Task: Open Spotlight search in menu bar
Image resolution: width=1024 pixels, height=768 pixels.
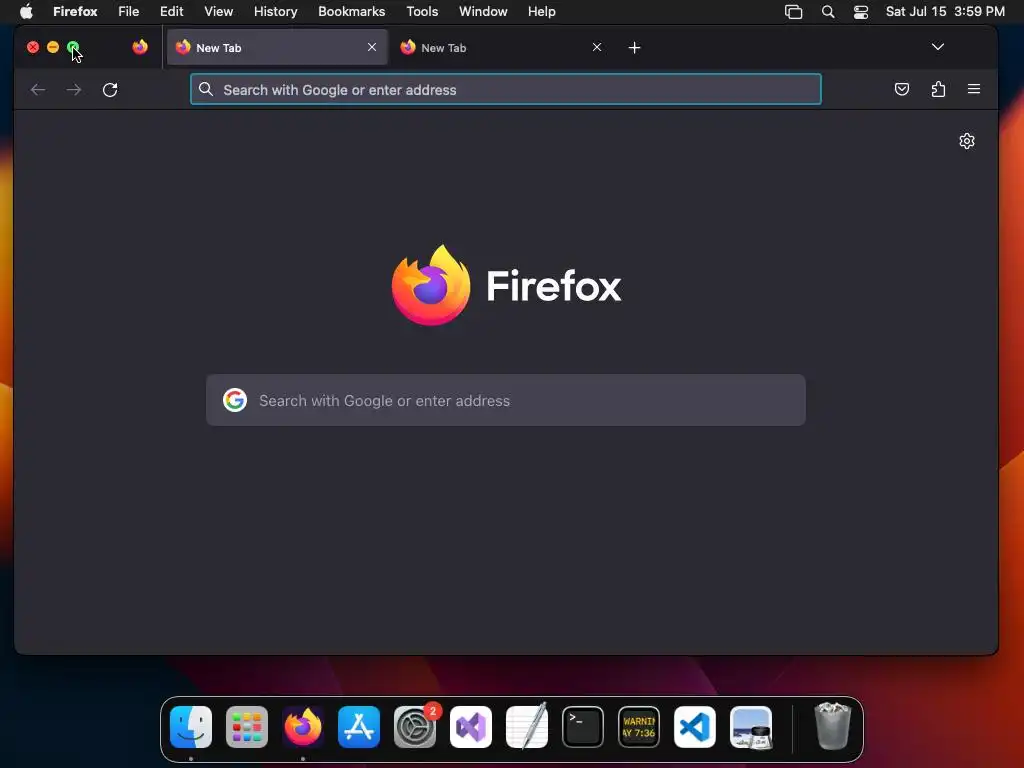Action: point(827,12)
